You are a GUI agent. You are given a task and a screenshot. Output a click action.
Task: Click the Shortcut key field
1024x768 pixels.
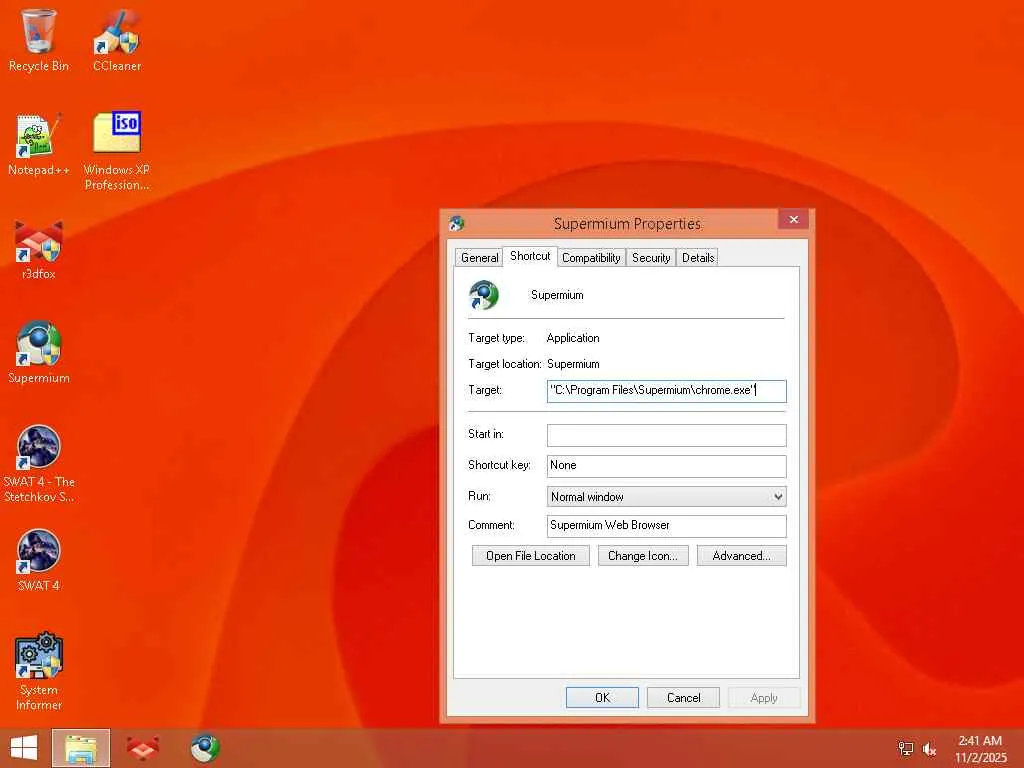click(x=667, y=466)
